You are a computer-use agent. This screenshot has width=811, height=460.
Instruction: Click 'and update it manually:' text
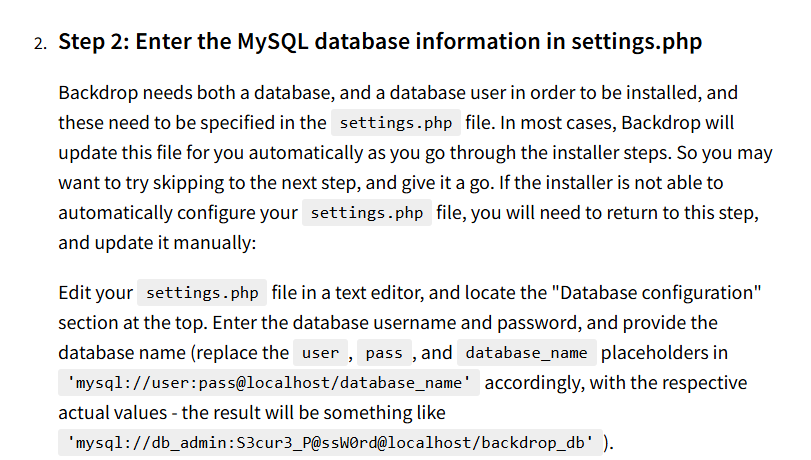[x=157, y=243]
